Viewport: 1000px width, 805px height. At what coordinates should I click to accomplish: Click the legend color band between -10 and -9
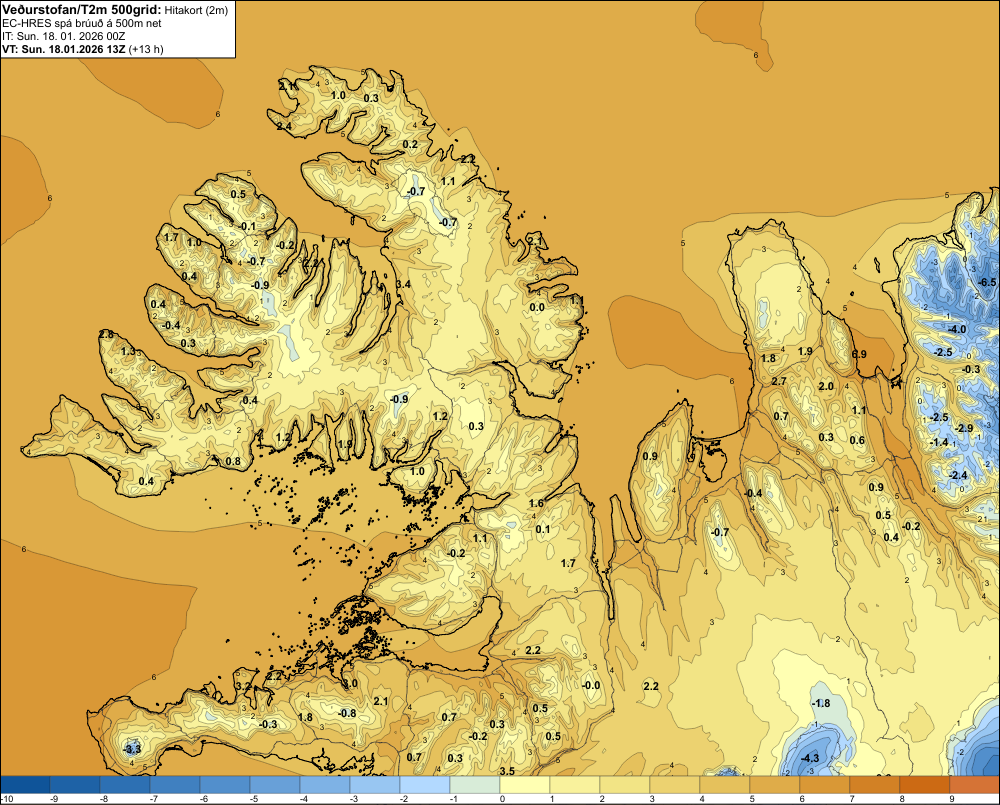pyautogui.click(x=25, y=784)
